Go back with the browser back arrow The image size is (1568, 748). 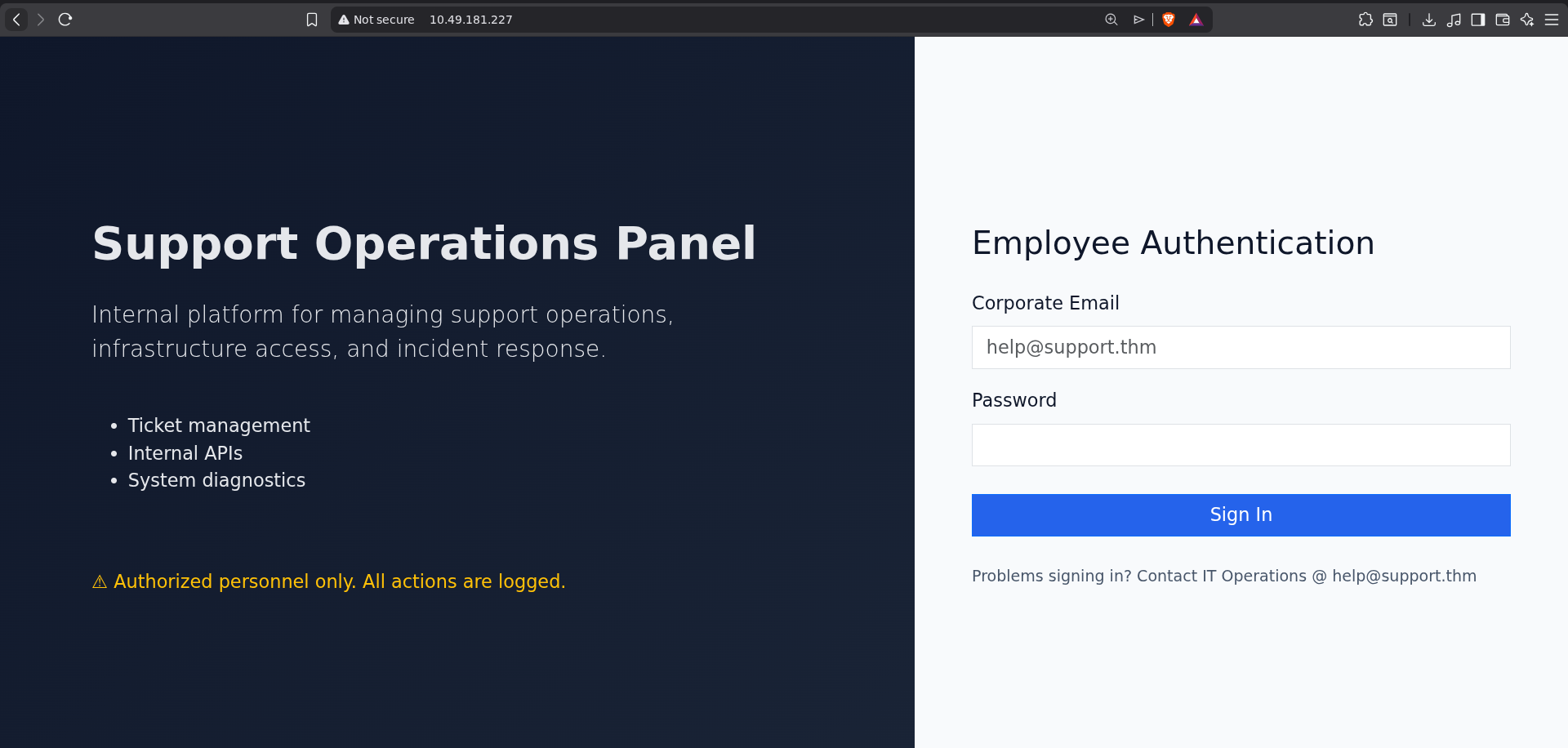(16, 19)
